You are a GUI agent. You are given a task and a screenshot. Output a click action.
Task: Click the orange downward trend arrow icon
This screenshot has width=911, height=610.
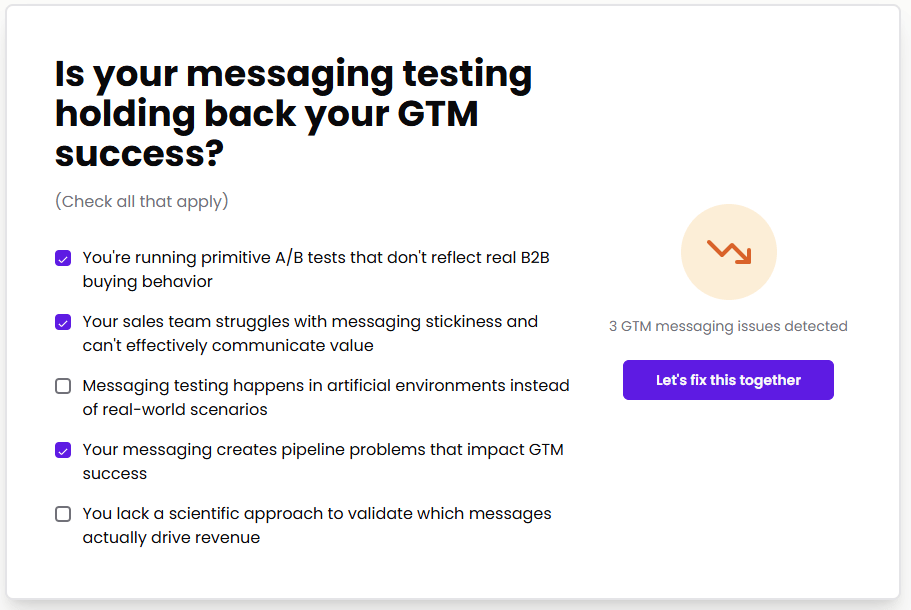click(x=729, y=252)
